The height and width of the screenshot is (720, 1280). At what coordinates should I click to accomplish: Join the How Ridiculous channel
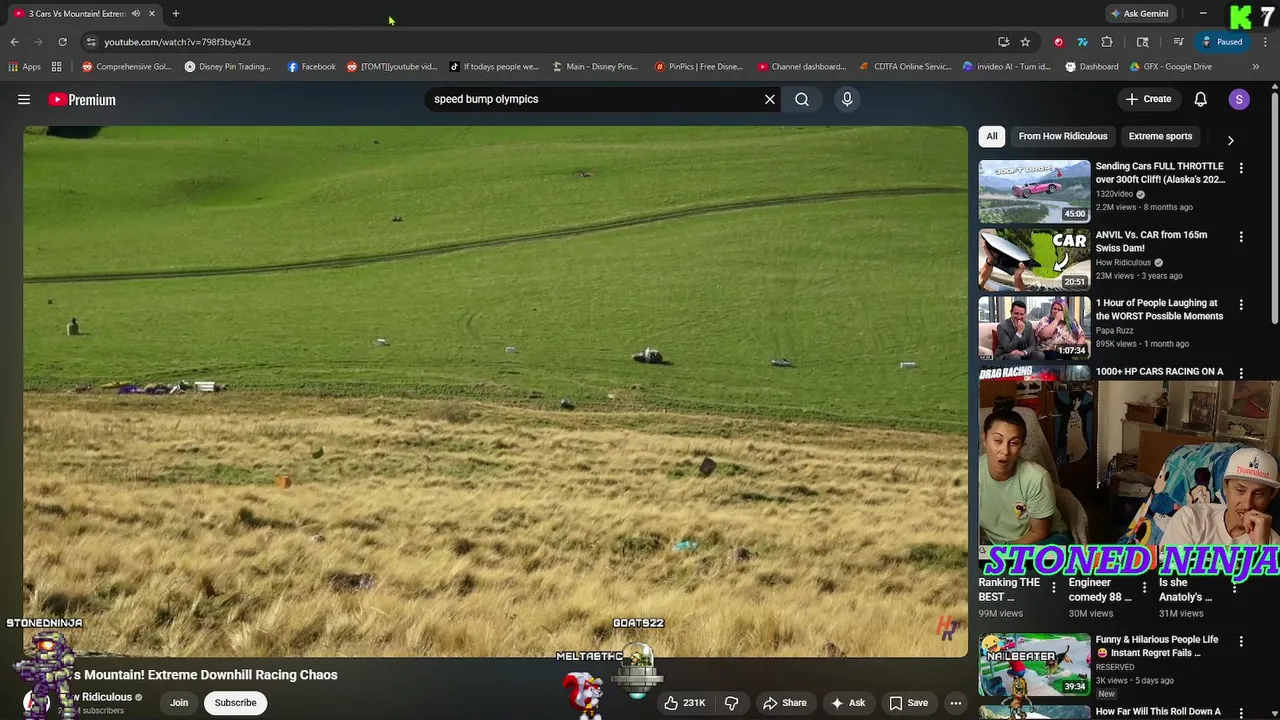pos(179,703)
